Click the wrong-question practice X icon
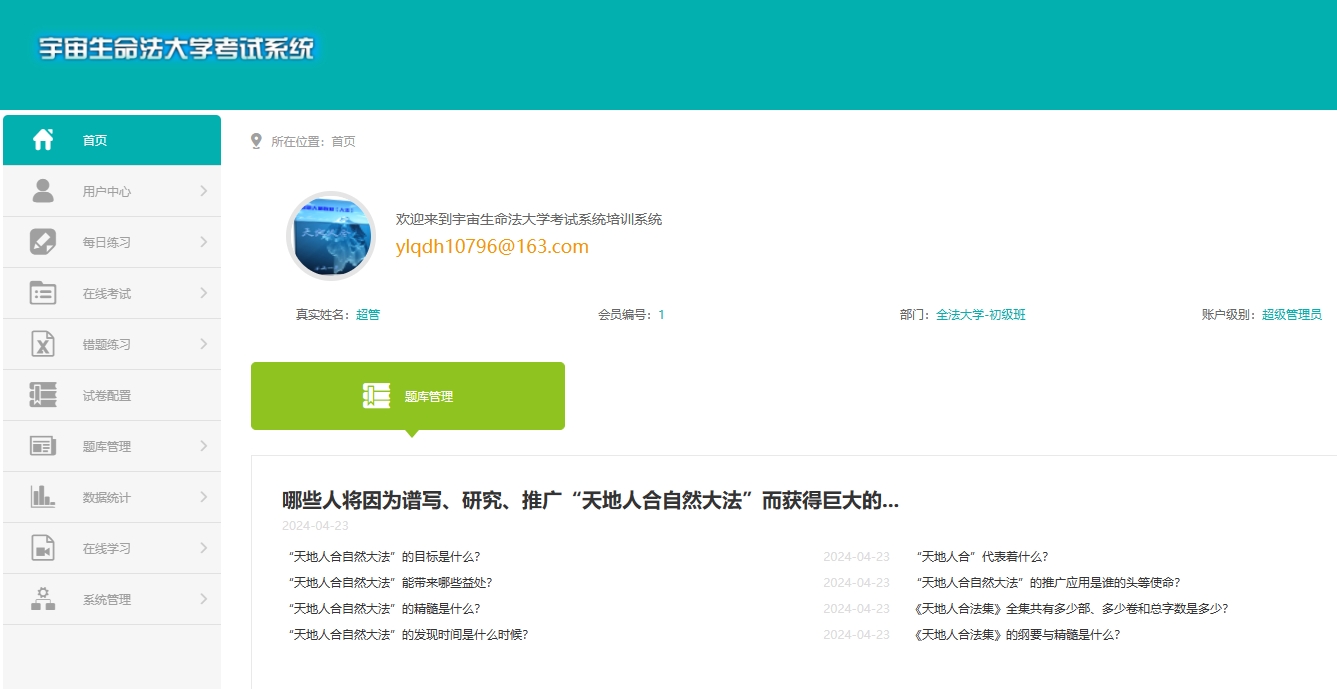The width and height of the screenshot is (1337, 689). click(x=43, y=344)
